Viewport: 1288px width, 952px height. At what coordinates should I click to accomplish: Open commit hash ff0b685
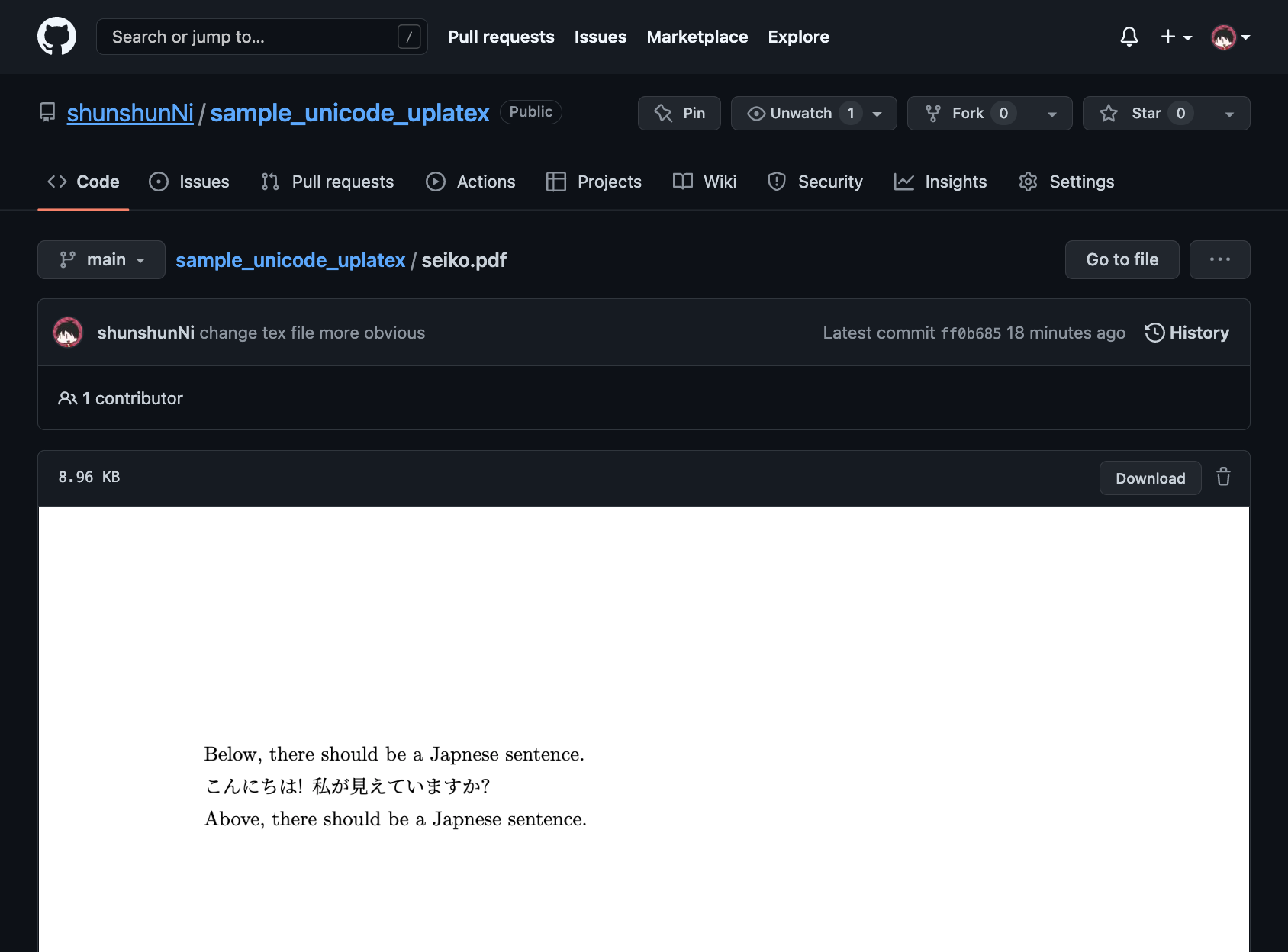pyautogui.click(x=971, y=333)
